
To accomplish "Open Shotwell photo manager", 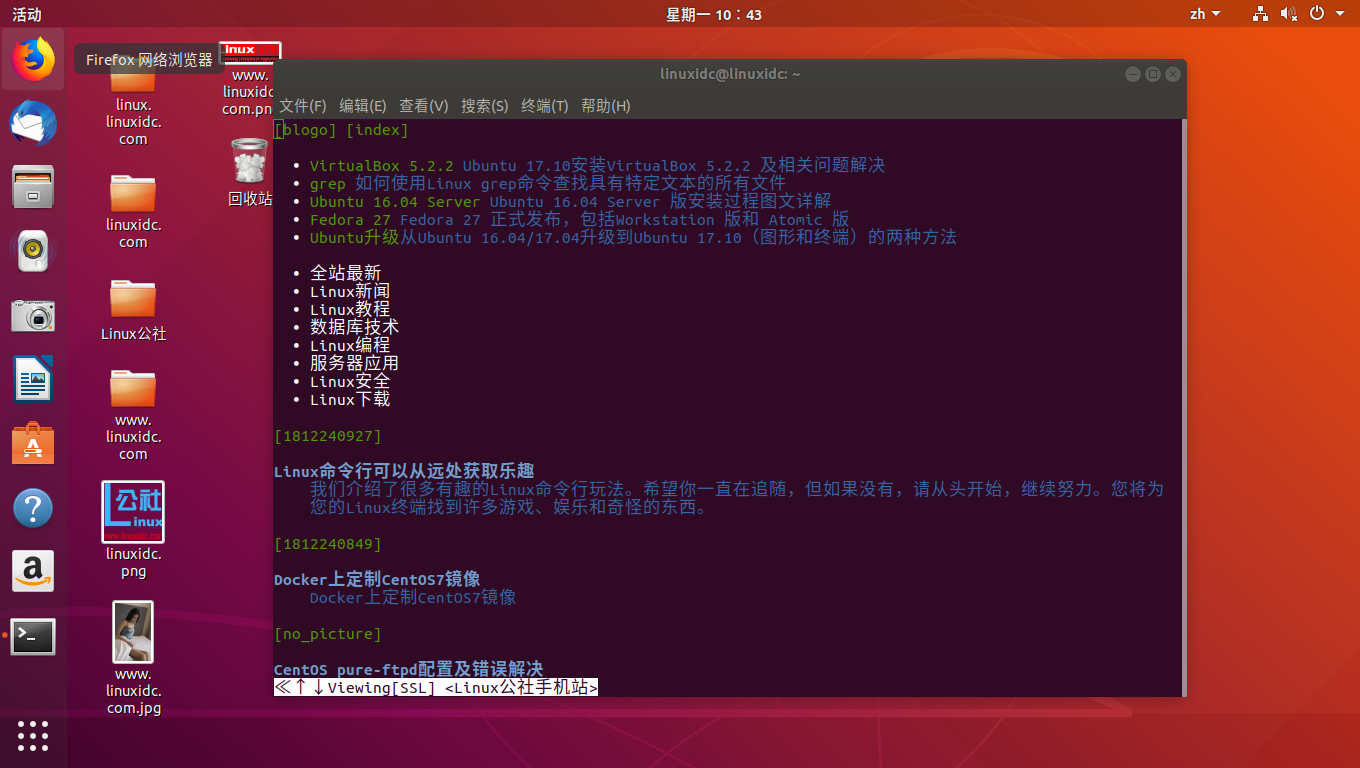I will pos(33,315).
